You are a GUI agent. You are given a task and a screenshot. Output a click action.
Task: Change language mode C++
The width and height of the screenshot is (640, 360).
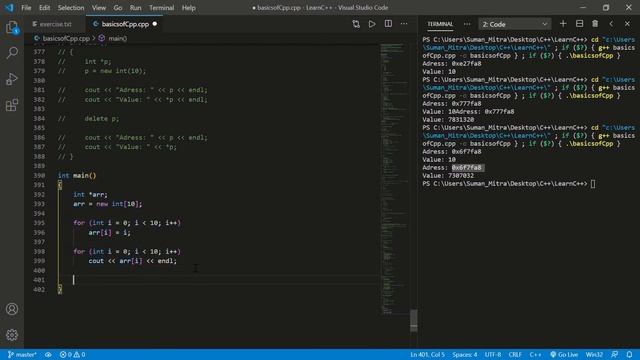[x=535, y=355]
